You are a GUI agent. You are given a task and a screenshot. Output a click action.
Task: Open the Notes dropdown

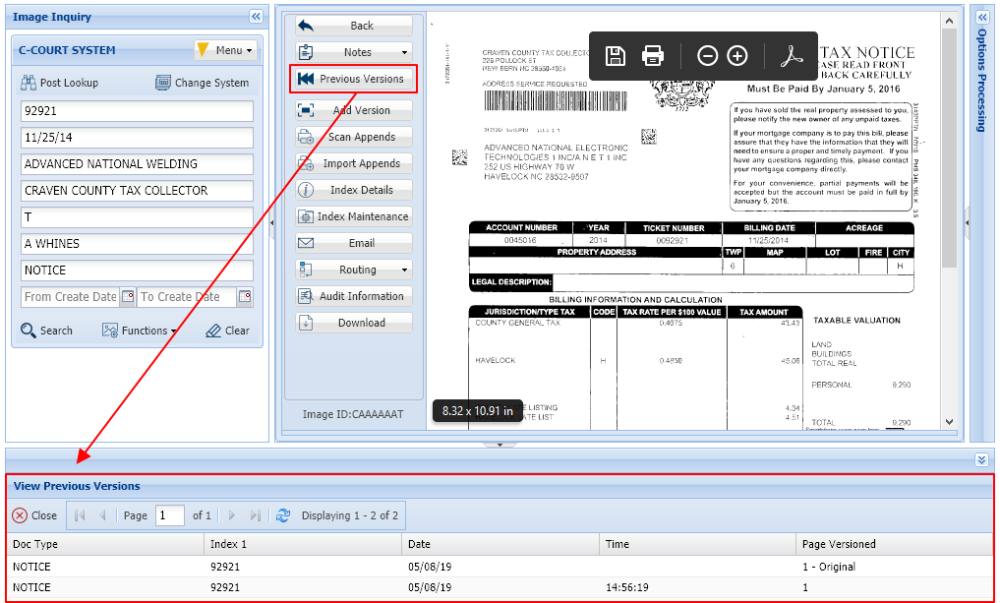tap(354, 52)
